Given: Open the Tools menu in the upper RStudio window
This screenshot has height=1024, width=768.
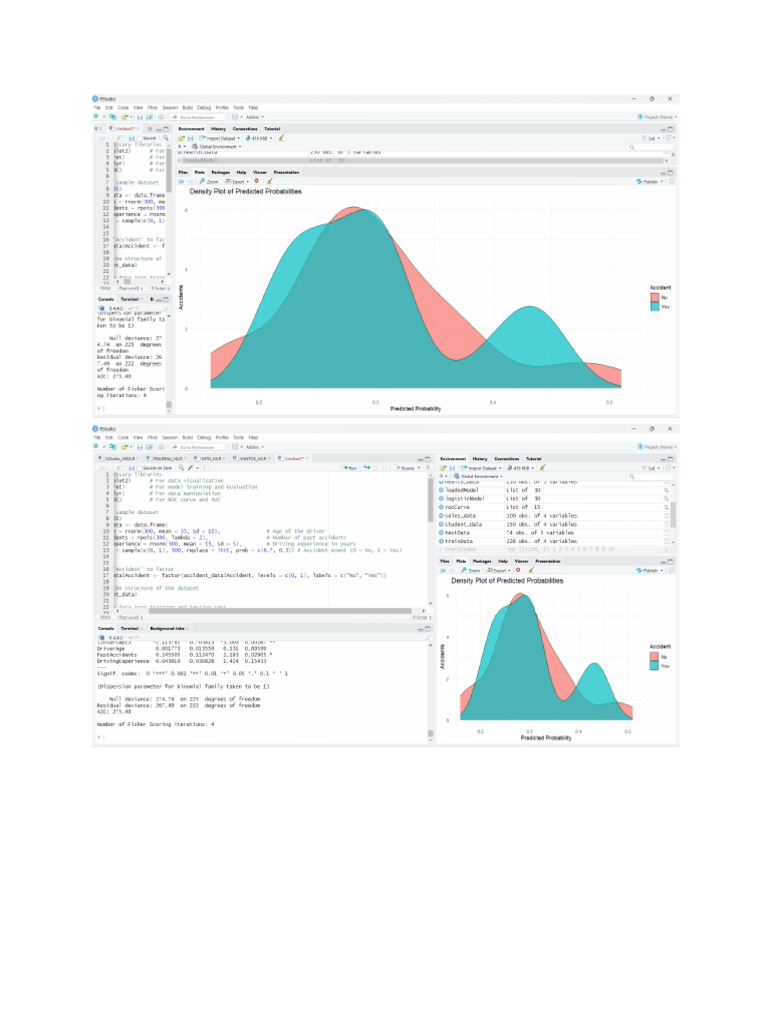Looking at the screenshot, I should 238,108.
